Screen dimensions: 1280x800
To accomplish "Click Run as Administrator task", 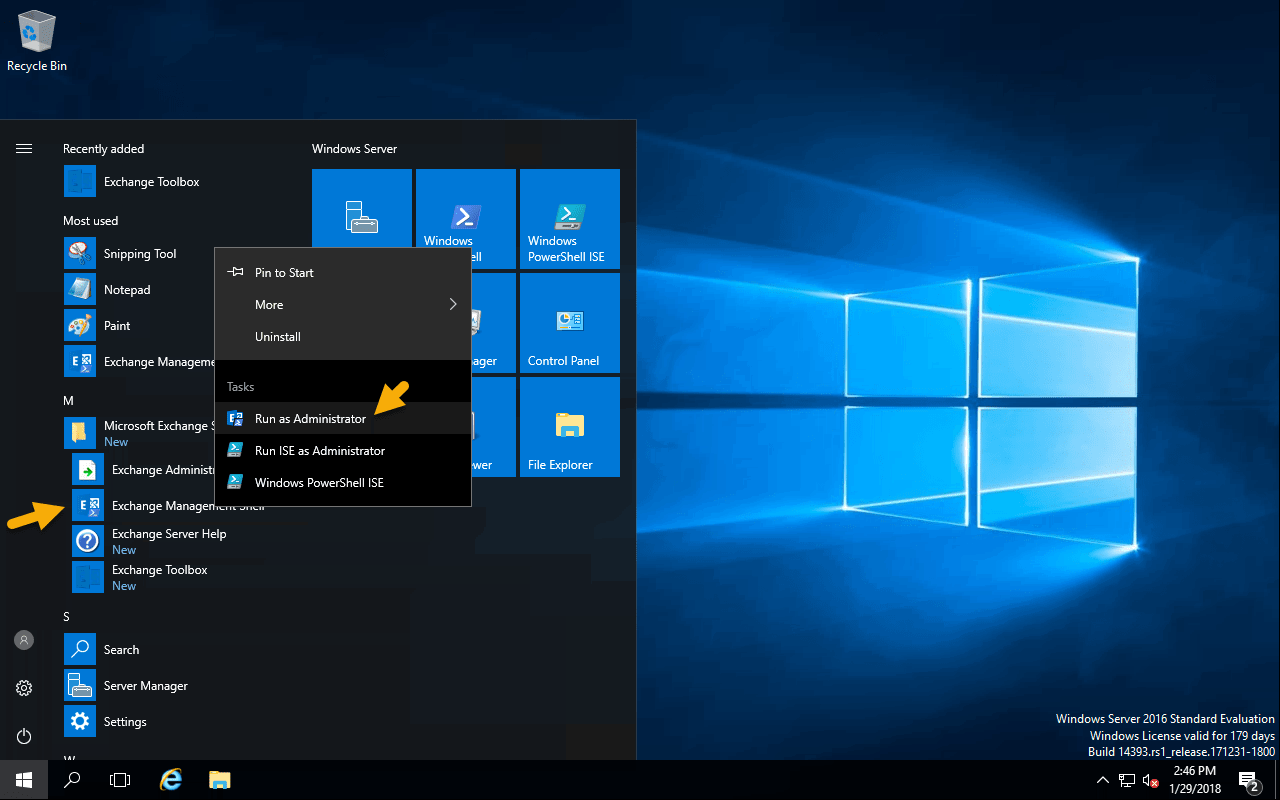I will point(343,419).
